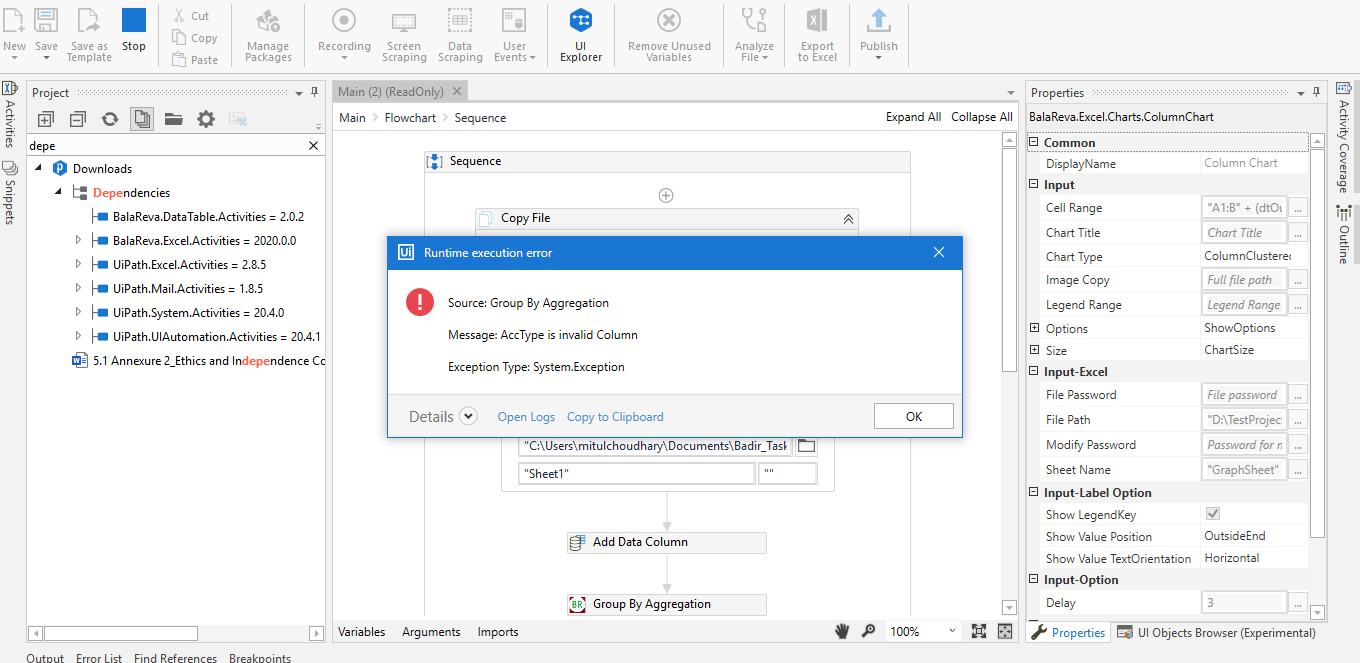Click the Sheet1 sheet name field
The image size is (1360, 663).
637,474
